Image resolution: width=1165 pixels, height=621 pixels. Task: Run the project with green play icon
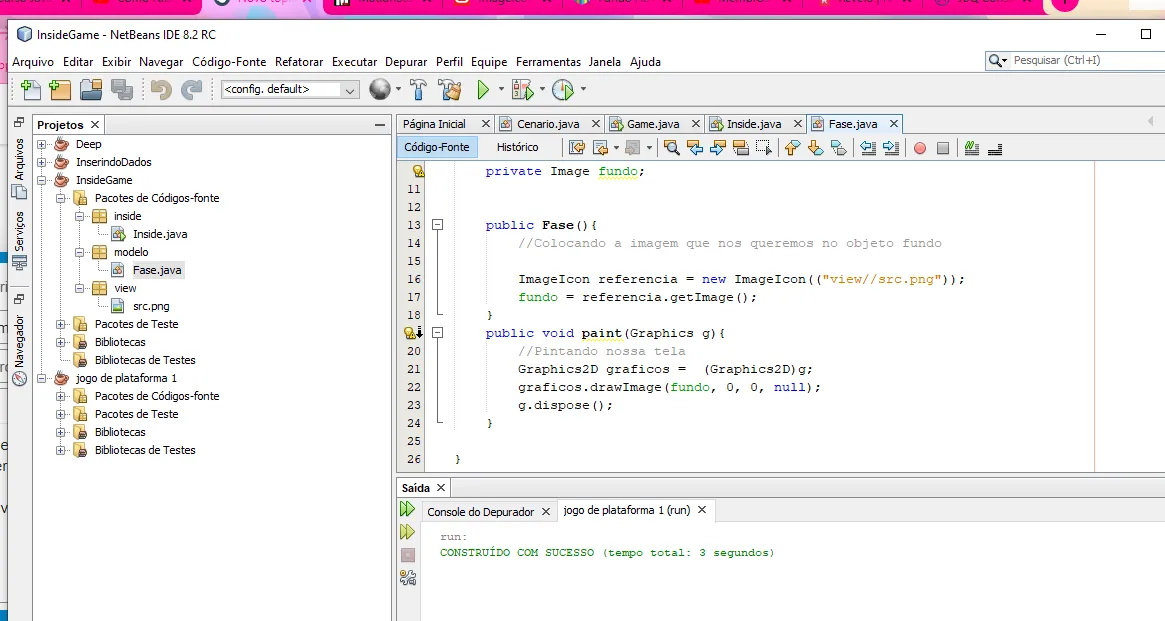coord(483,90)
